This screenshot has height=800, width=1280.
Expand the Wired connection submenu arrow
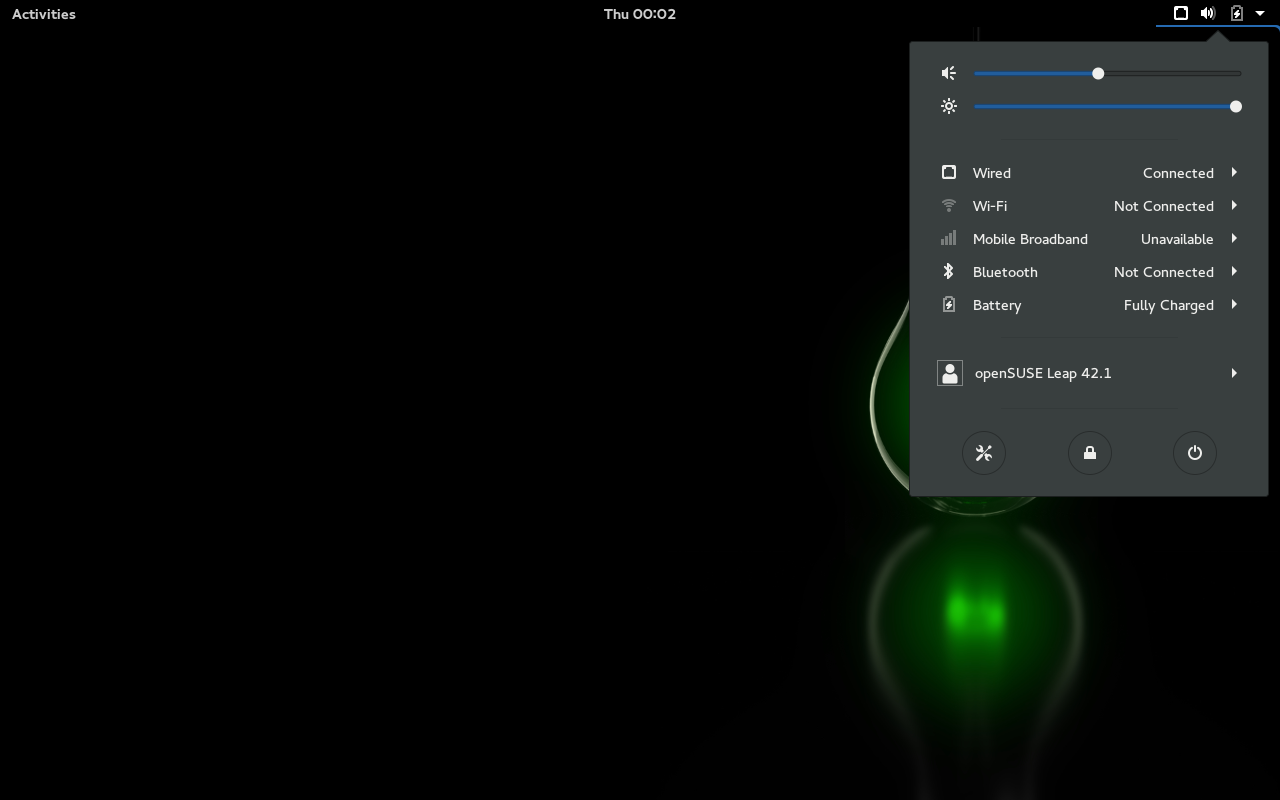(x=1234, y=173)
